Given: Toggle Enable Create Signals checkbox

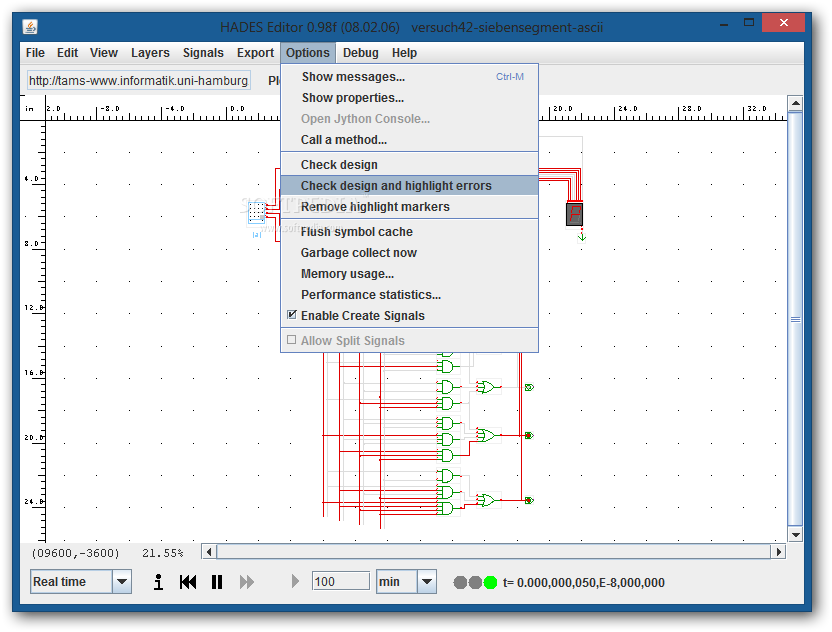Looking at the screenshot, I should [x=292, y=315].
